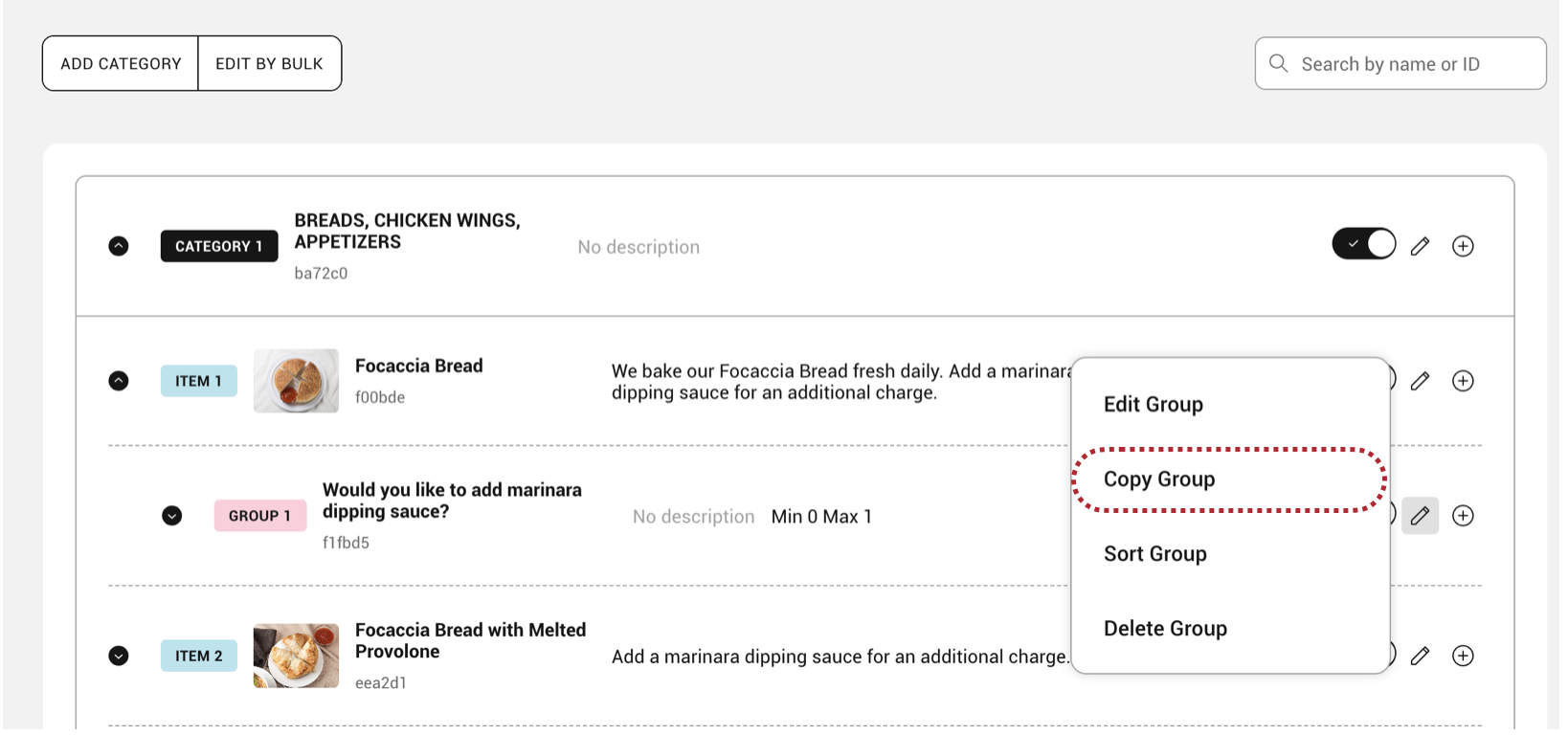Collapse the Breads, Chicken Wings, Appetizers category
The height and width of the screenshot is (735, 1568).
[119, 246]
